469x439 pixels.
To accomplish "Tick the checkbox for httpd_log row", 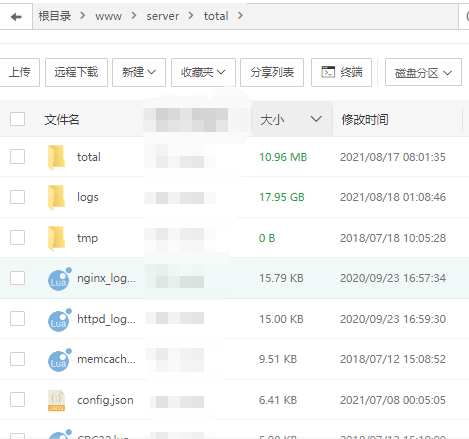I will (17, 318).
